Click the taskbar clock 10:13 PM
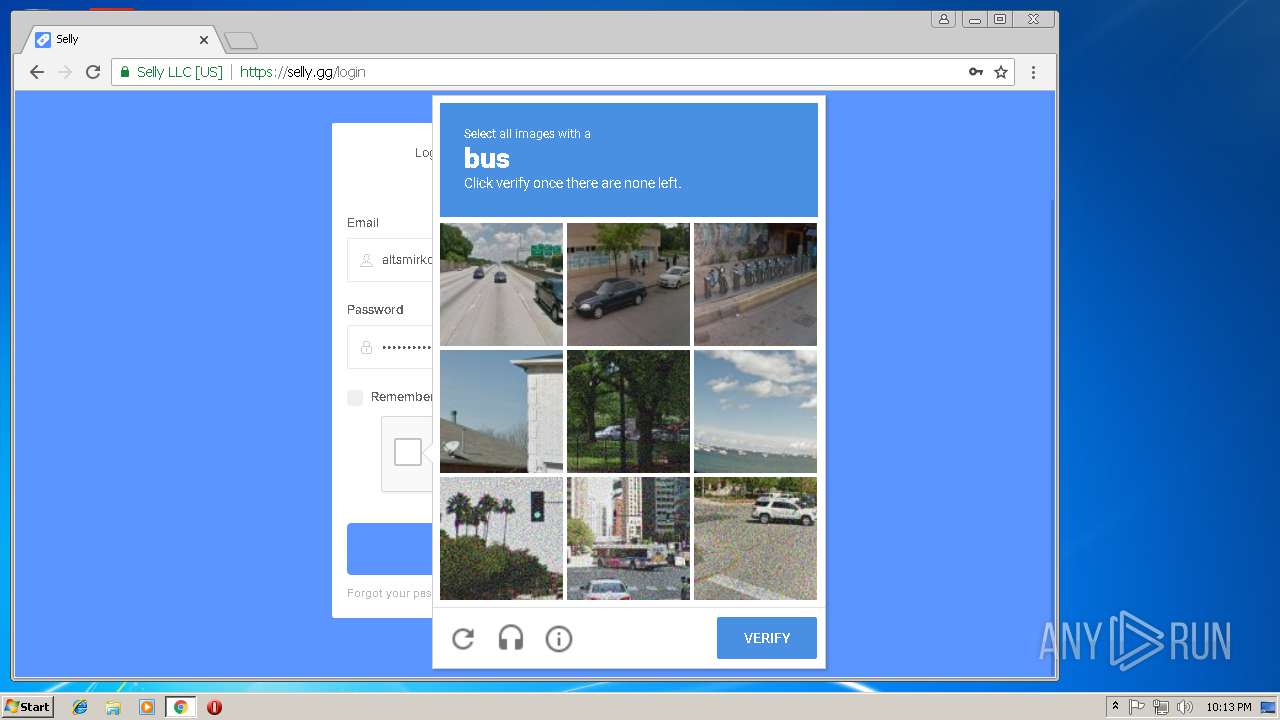This screenshot has width=1280, height=720. click(1228, 707)
